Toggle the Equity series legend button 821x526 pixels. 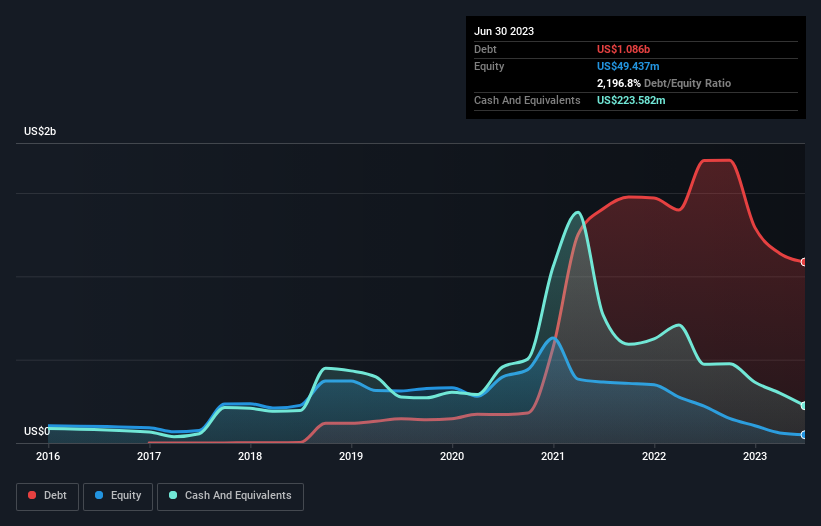[118, 496]
